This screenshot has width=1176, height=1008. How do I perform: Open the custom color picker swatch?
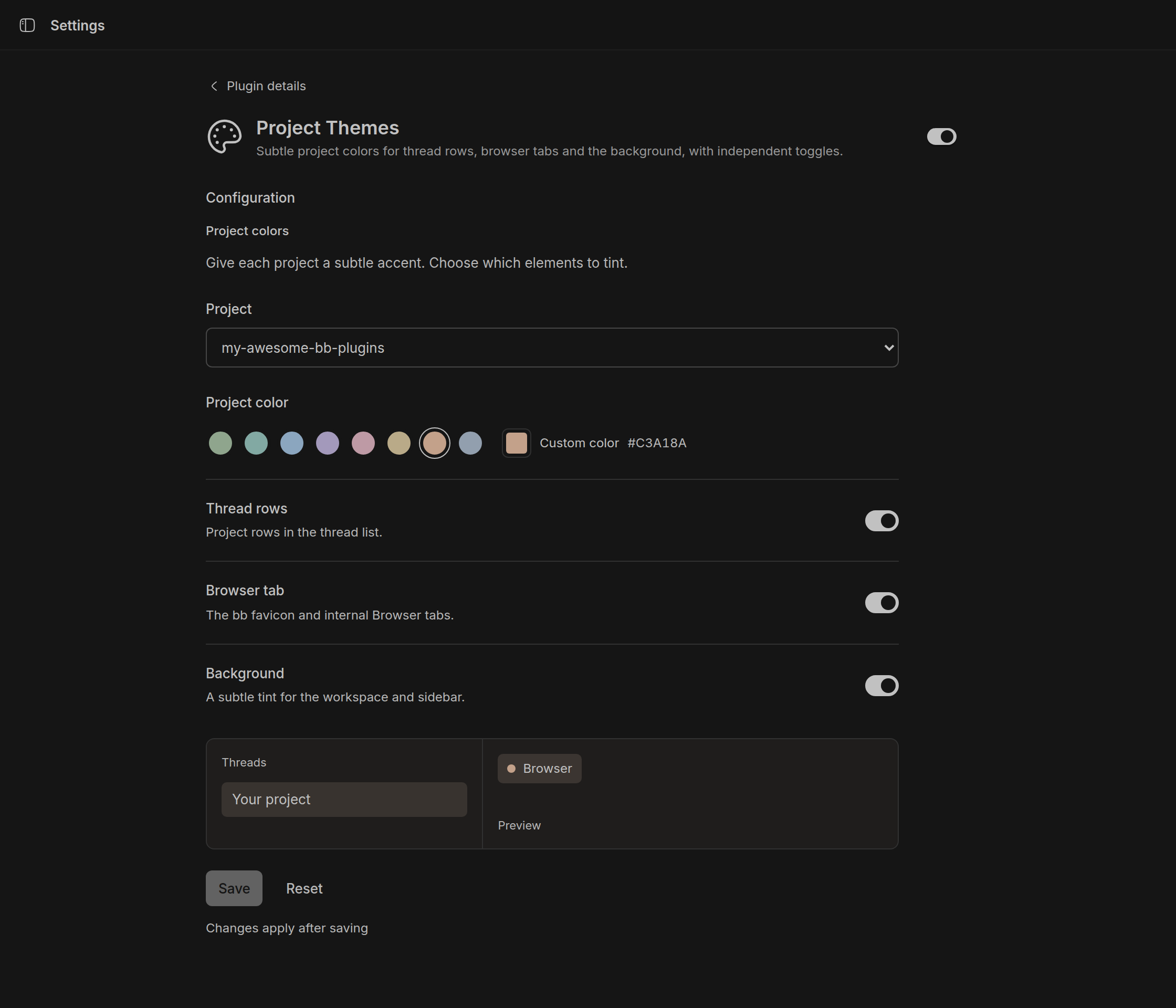coord(517,443)
